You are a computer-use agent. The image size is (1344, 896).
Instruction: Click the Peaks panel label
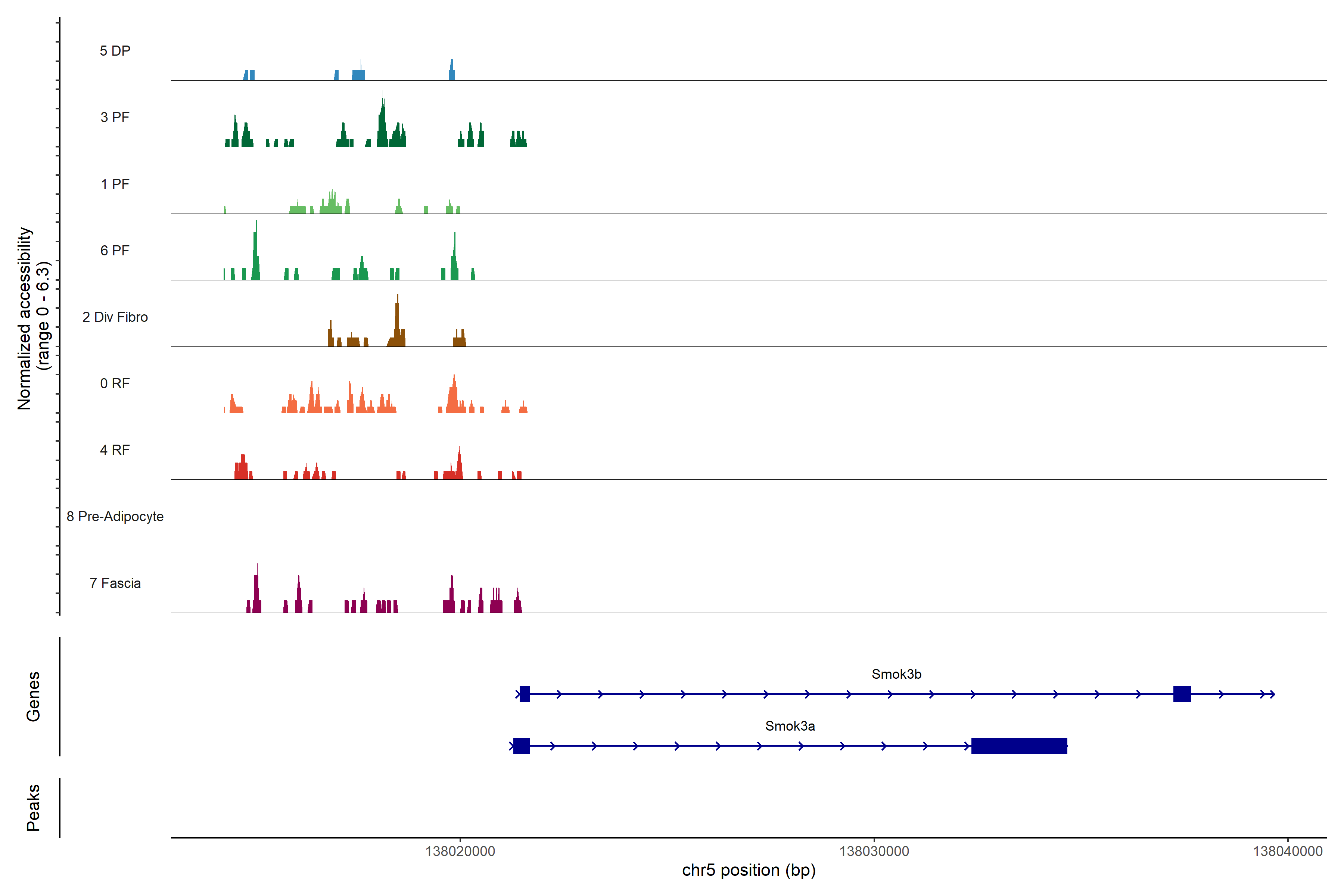33,808
